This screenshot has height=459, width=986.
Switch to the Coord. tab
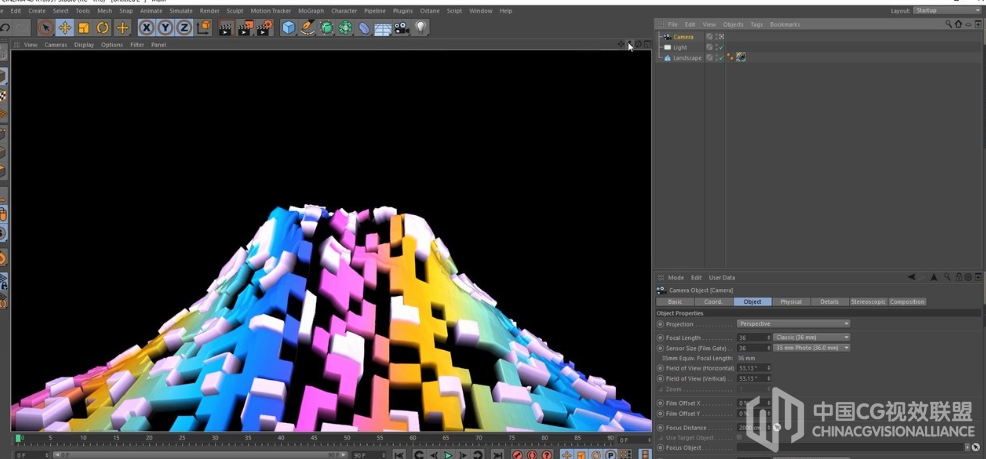coord(714,302)
